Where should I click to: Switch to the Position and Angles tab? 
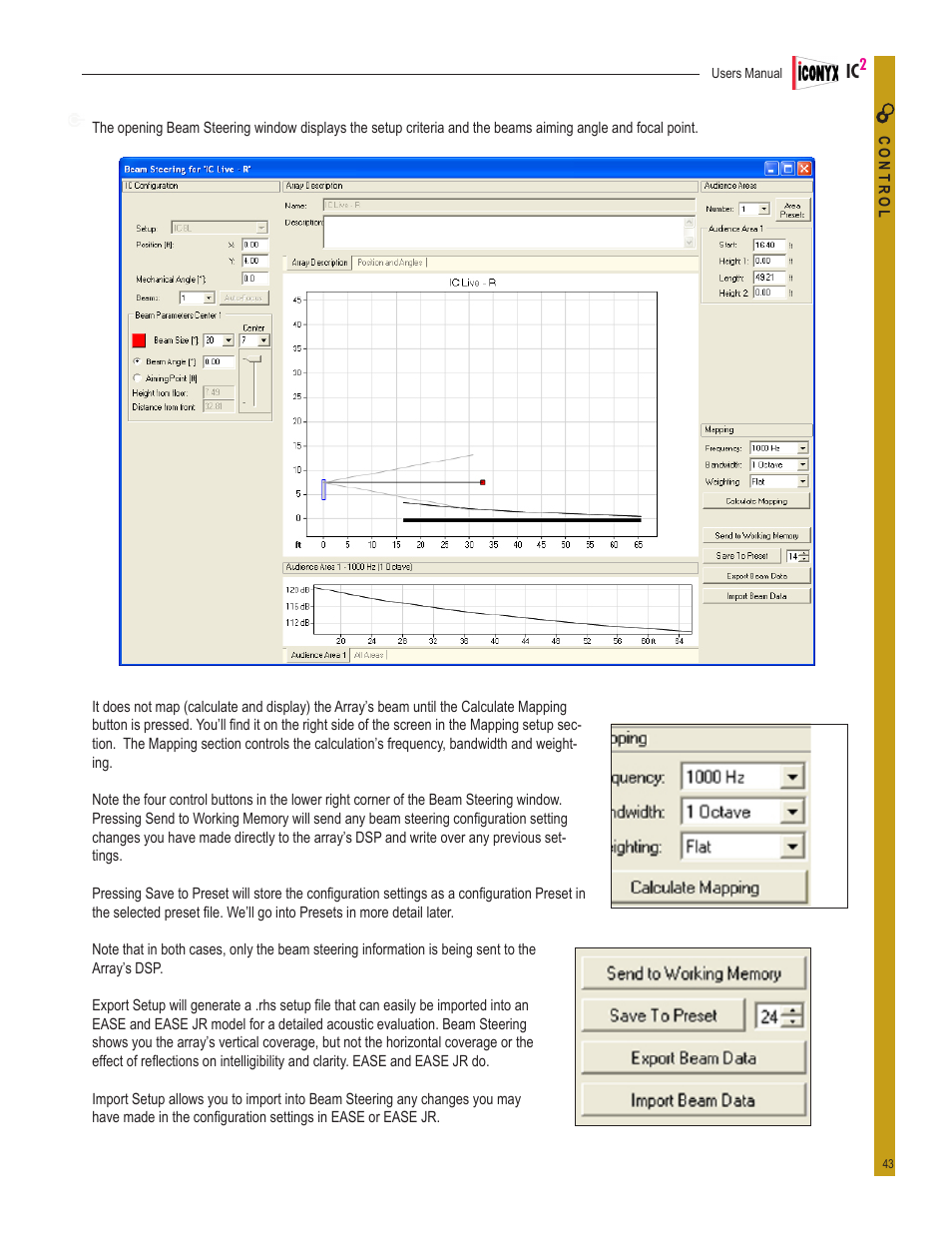click(x=390, y=263)
